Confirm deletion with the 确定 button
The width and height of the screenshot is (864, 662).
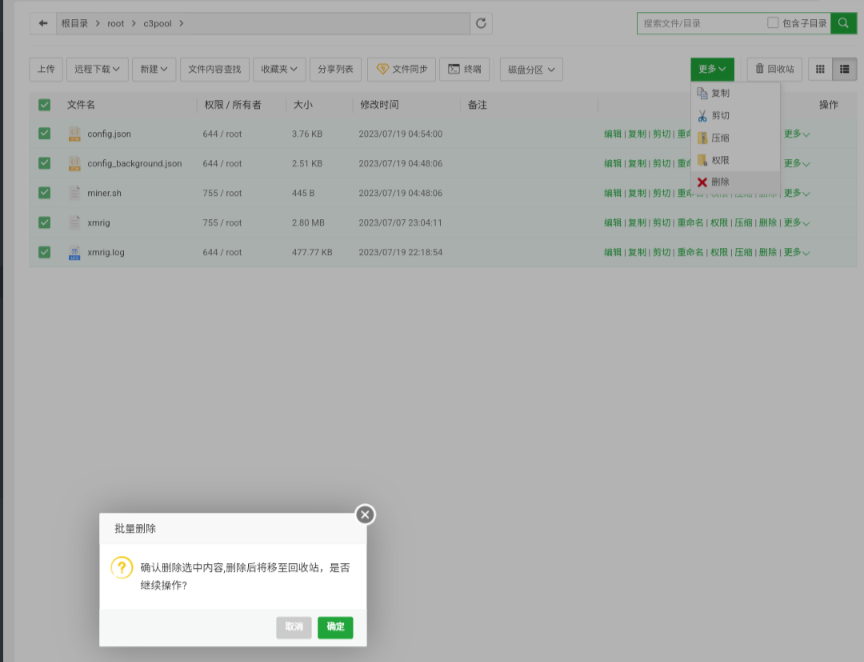335,627
